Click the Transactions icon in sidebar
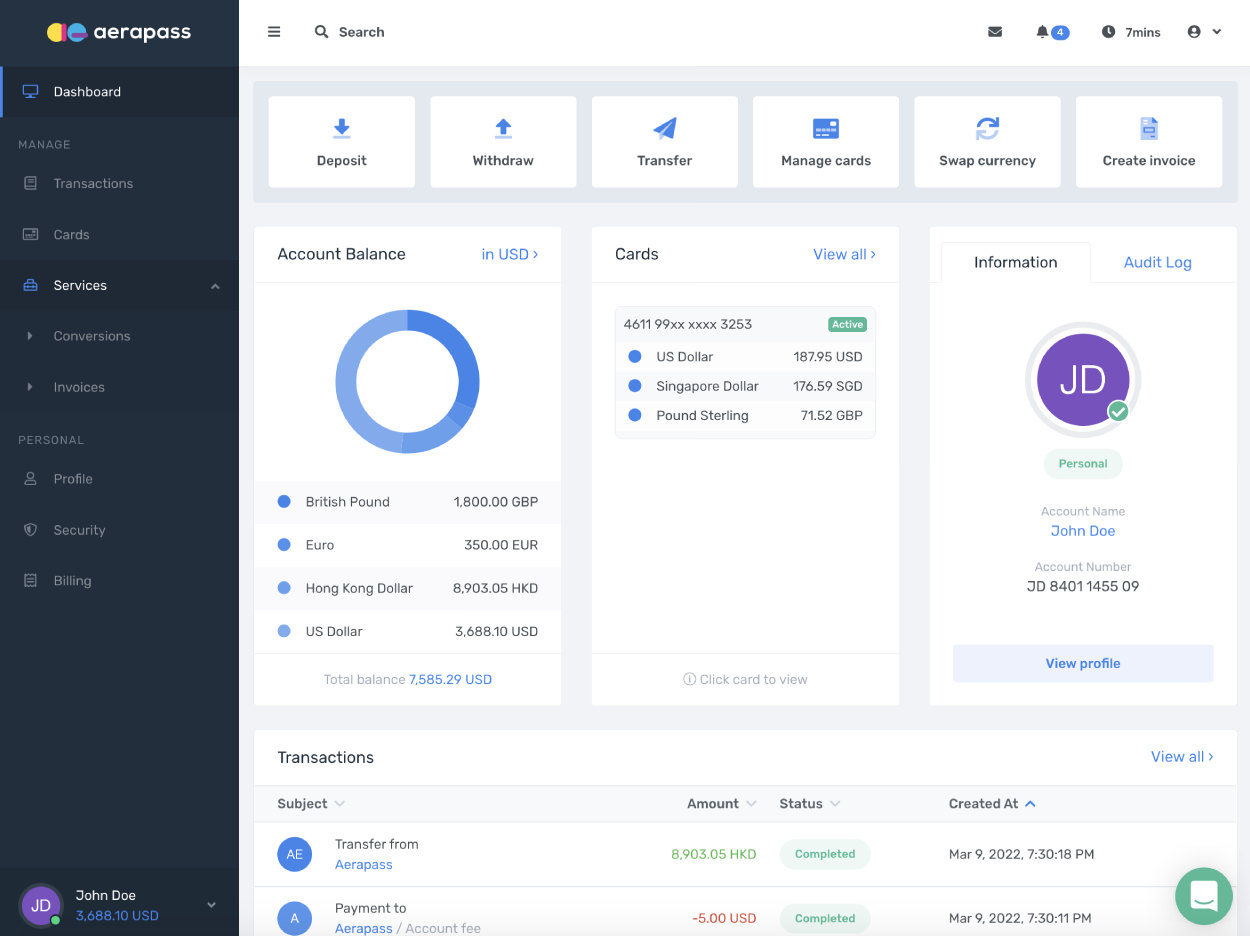This screenshot has width=1250, height=936. [x=30, y=184]
